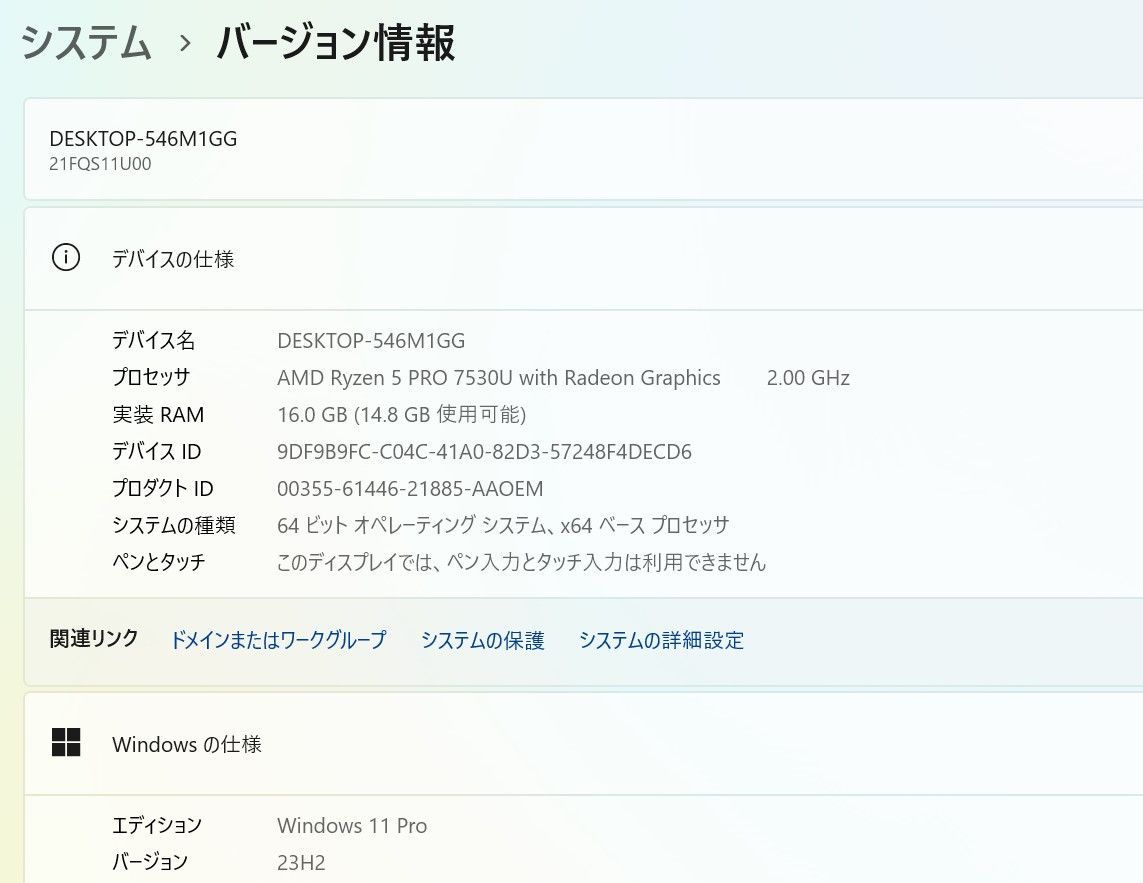Click the ペンとタッチ label
1143x883 pixels.
click(x=159, y=562)
